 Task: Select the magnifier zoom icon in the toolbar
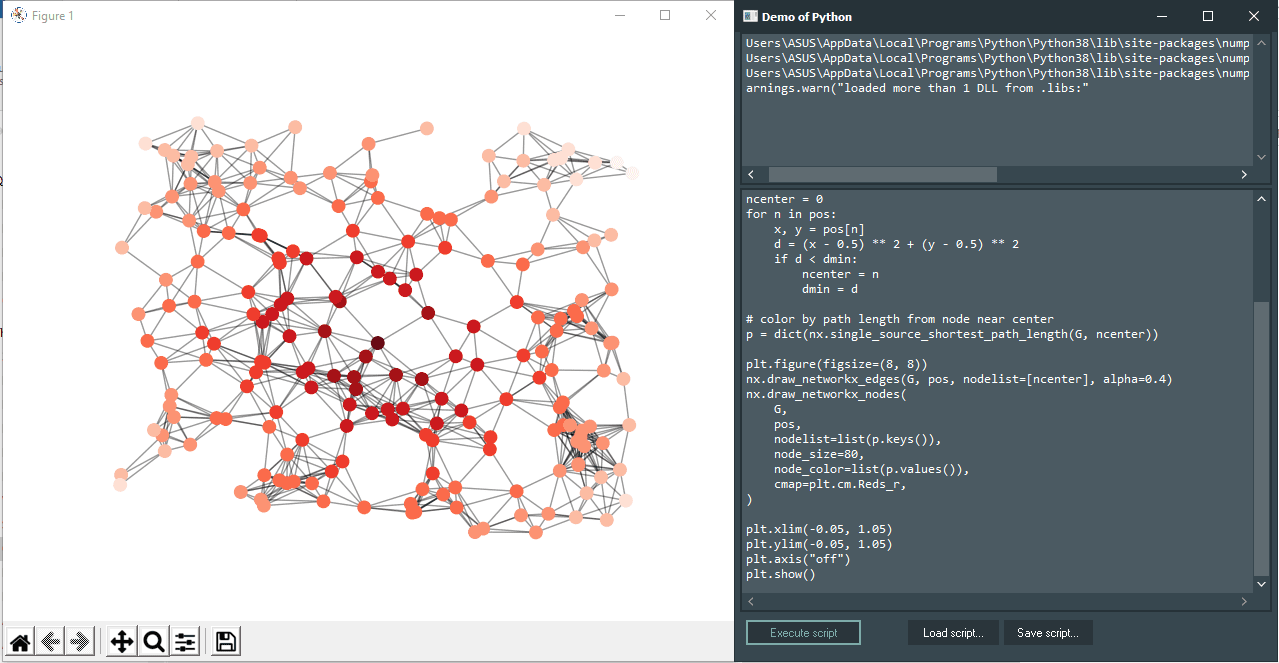tap(152, 641)
